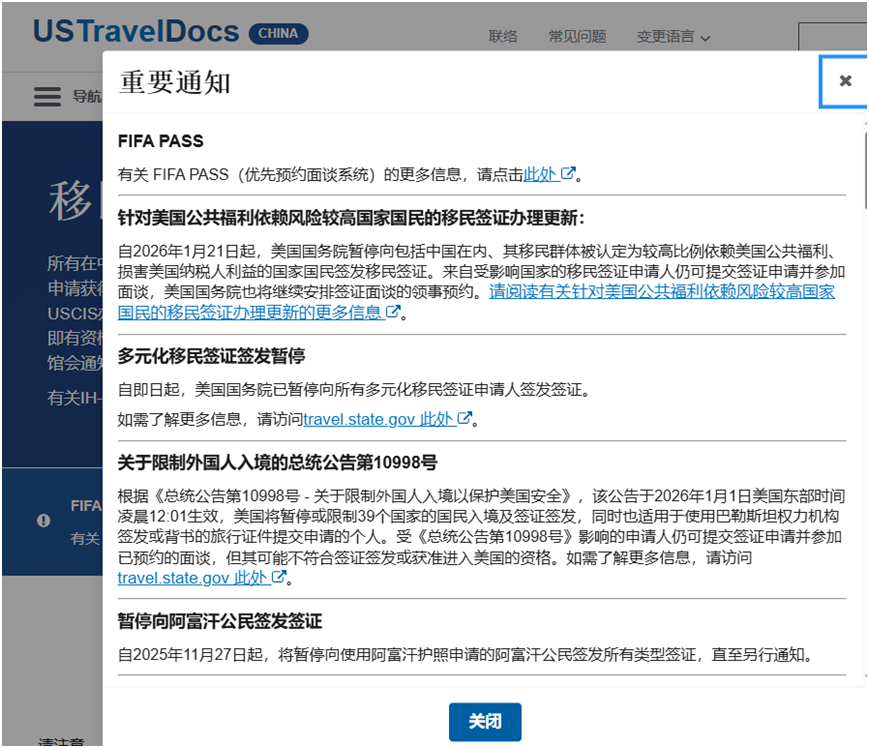This screenshot has width=869, height=748.
Task: Expand the chevron beside 变更语言
Action: 706,37
